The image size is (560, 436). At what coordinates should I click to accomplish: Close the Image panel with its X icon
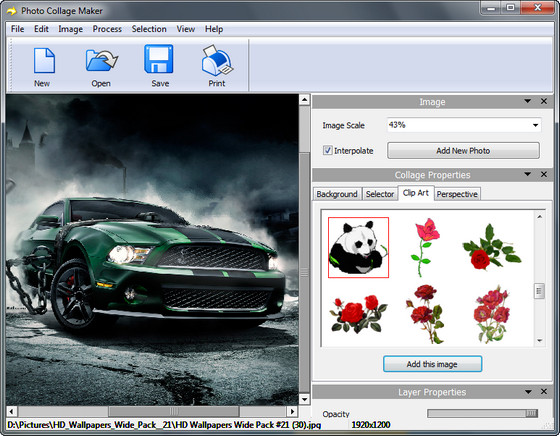pos(544,101)
